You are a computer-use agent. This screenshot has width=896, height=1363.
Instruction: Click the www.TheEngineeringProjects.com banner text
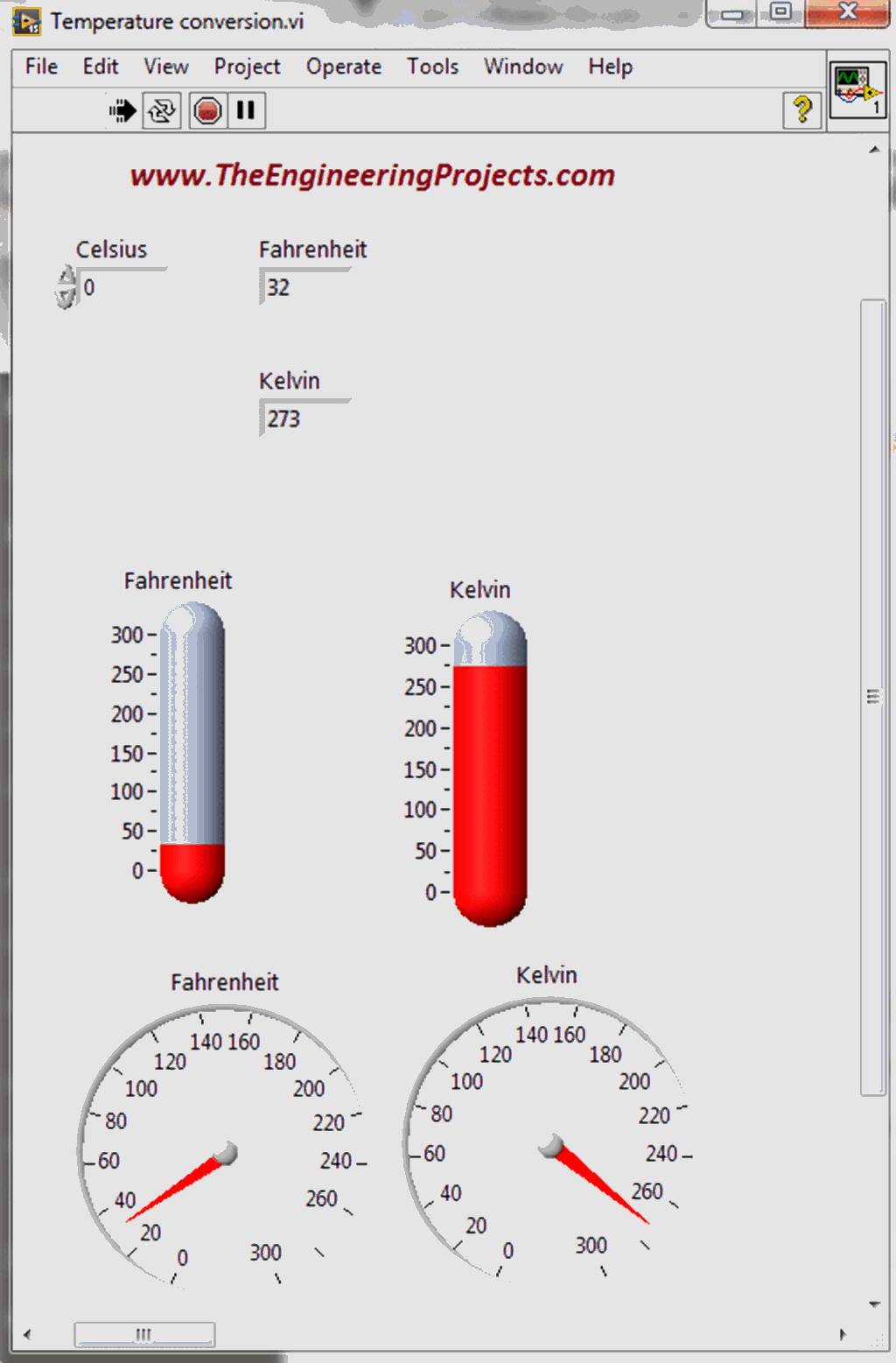373,175
